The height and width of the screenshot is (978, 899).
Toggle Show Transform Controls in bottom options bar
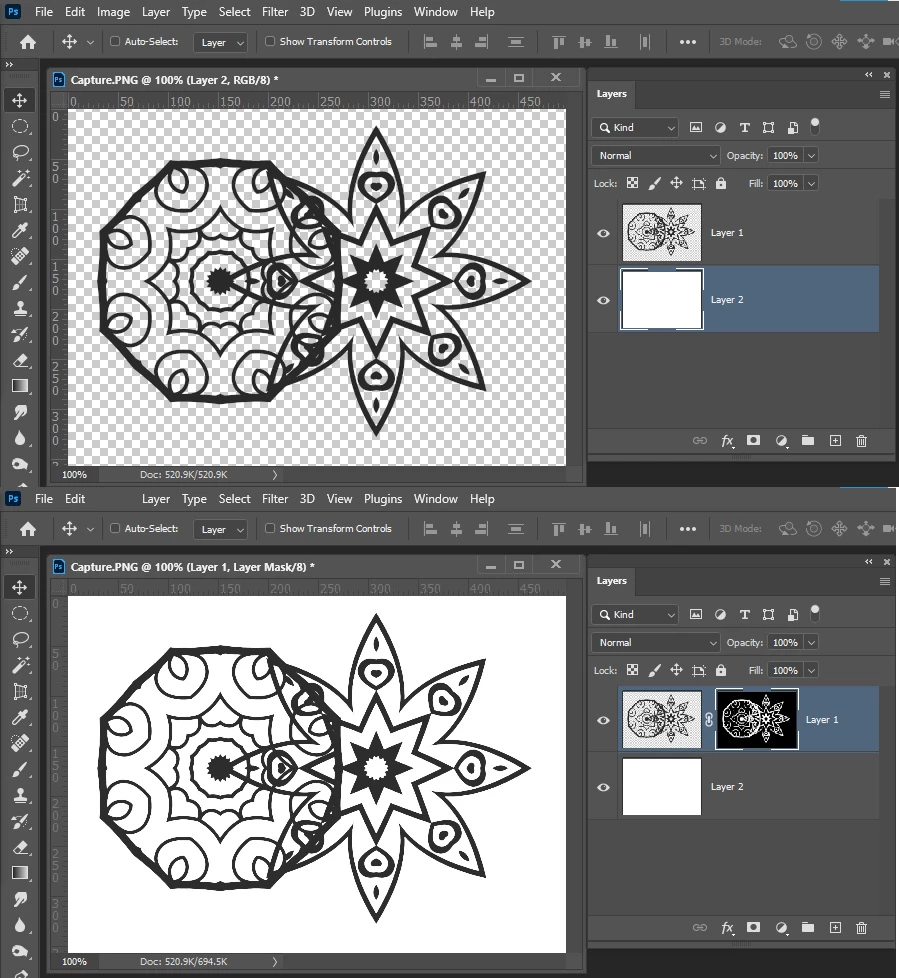tap(270, 528)
